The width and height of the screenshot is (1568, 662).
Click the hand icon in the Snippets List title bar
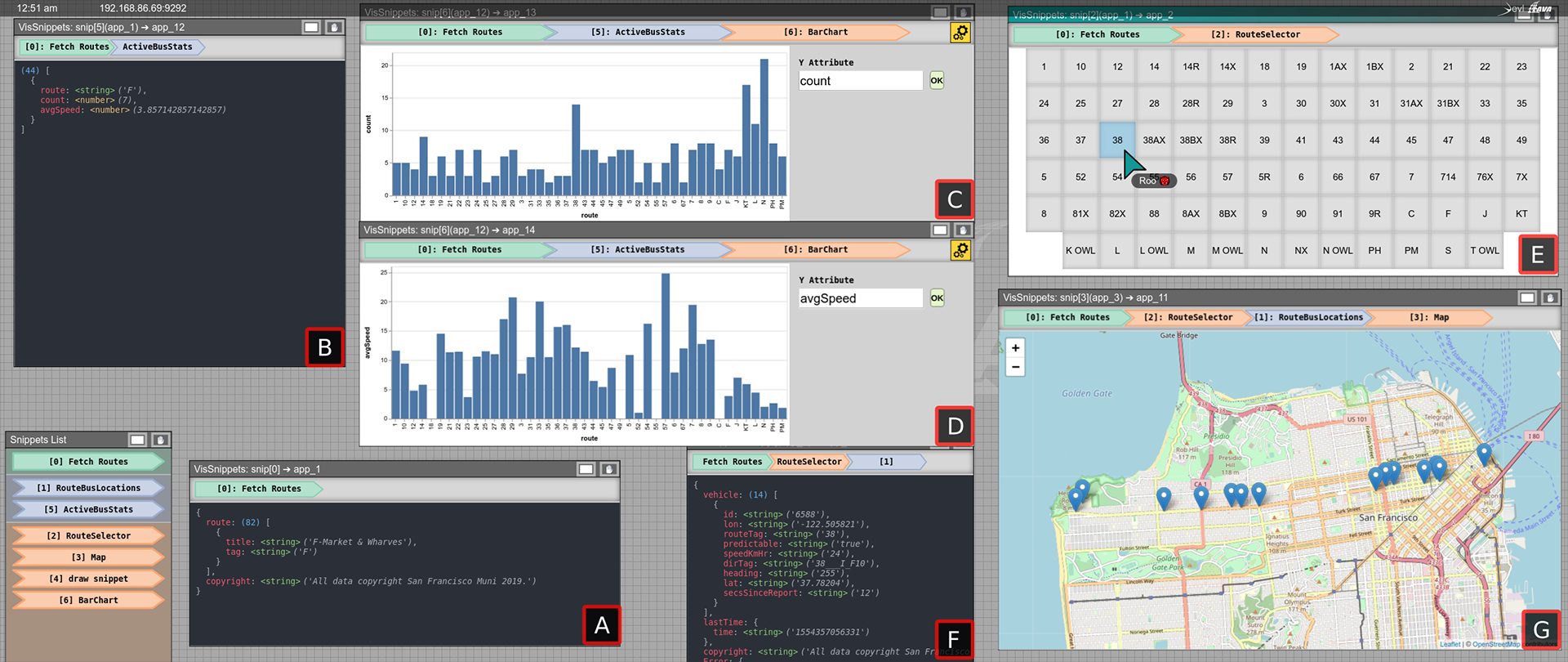tap(160, 440)
